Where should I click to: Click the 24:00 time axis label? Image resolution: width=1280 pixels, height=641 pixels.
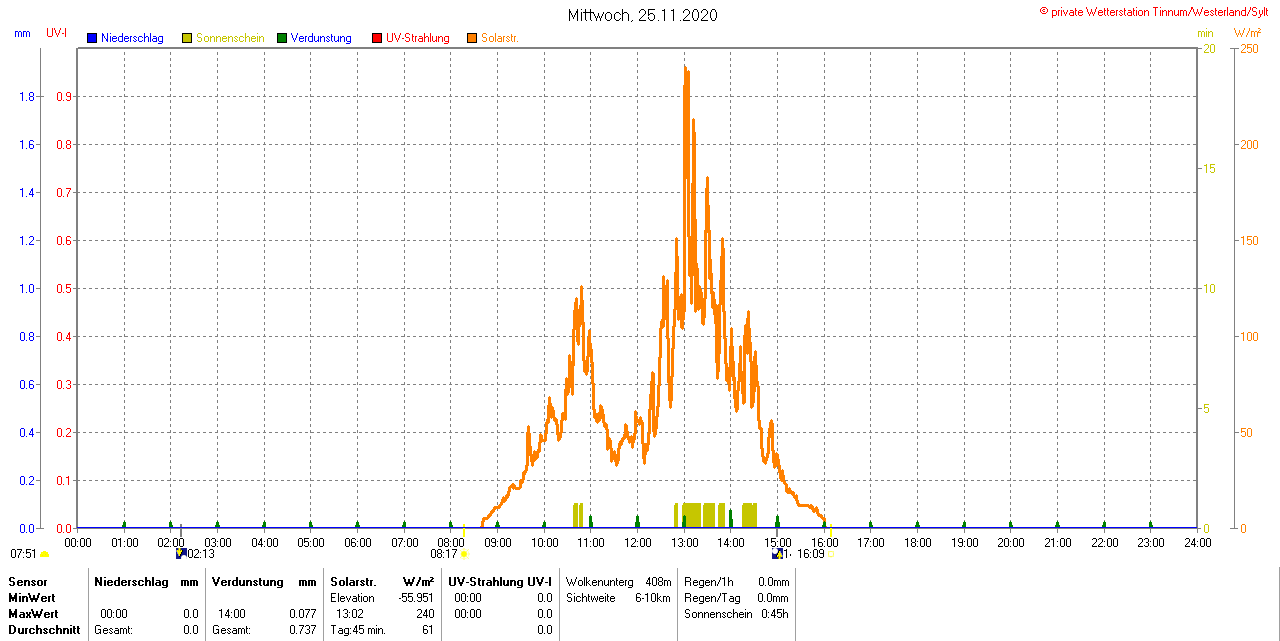pyautogui.click(x=1197, y=542)
